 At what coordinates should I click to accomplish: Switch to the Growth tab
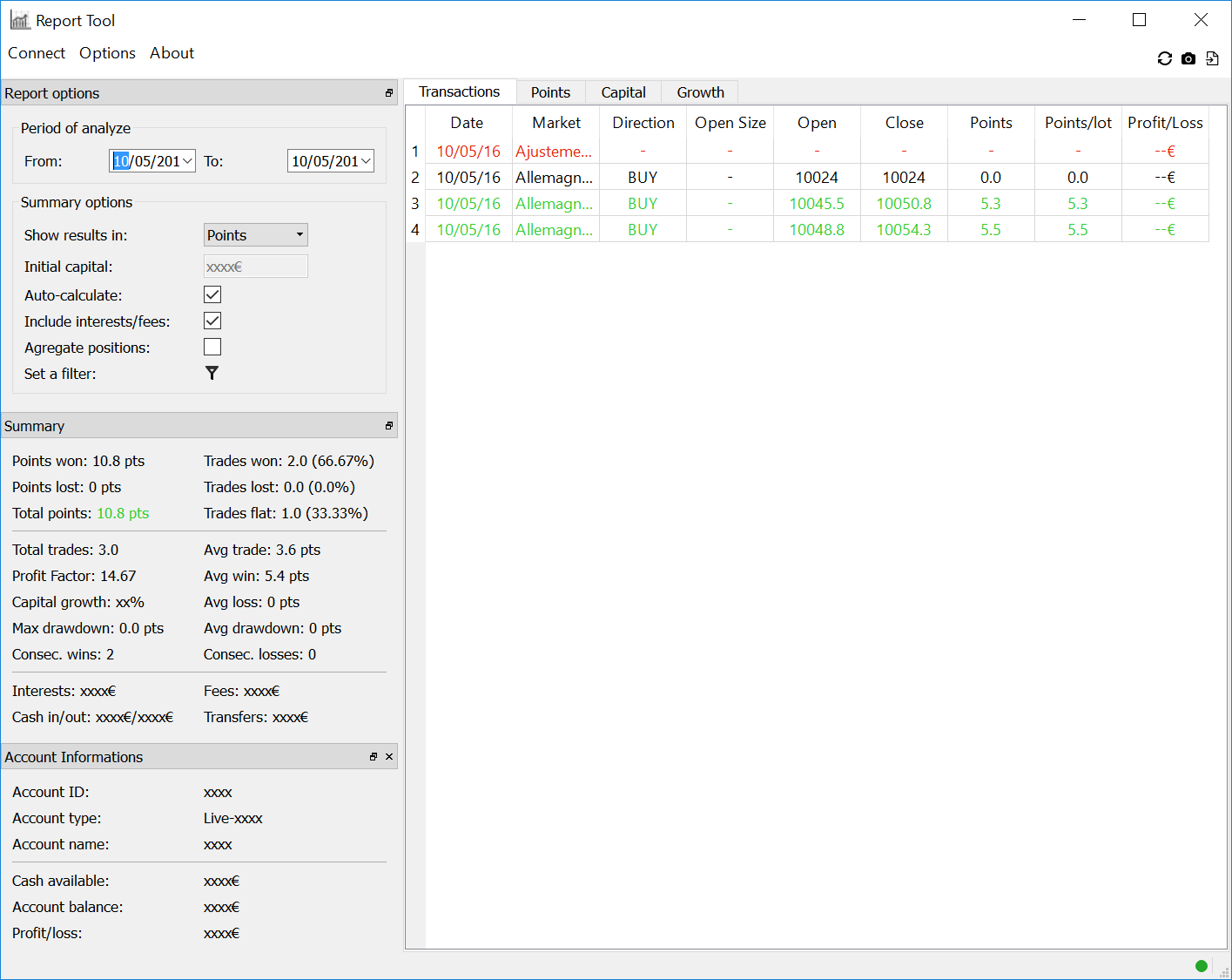[x=700, y=92]
